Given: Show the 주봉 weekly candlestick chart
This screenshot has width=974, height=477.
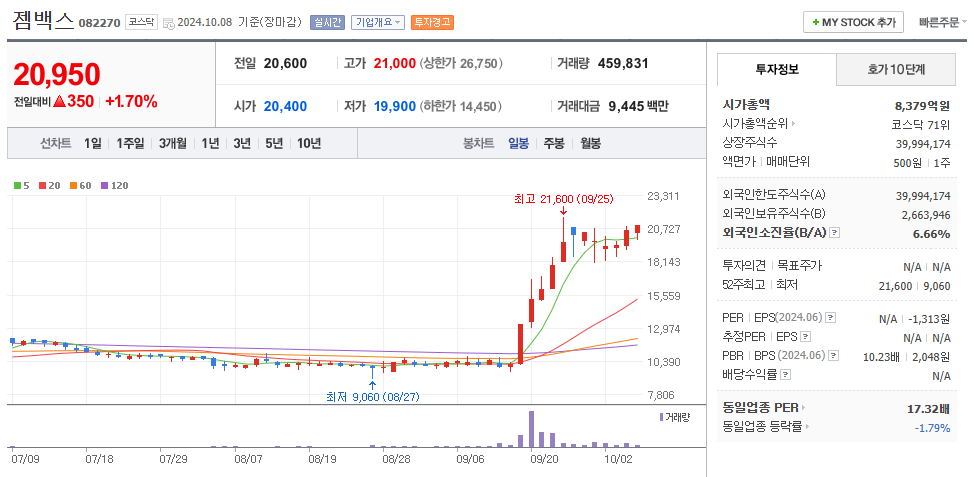Looking at the screenshot, I should point(553,143).
